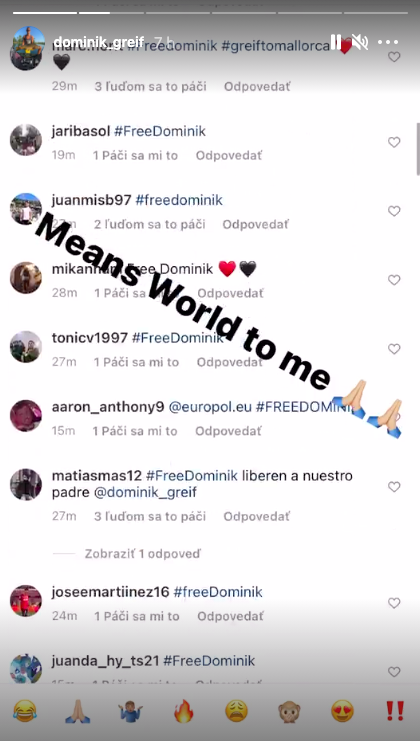The height and width of the screenshot is (741, 420).
Task: Send the monkey covering mouth emoji reaction
Action: tap(290, 711)
